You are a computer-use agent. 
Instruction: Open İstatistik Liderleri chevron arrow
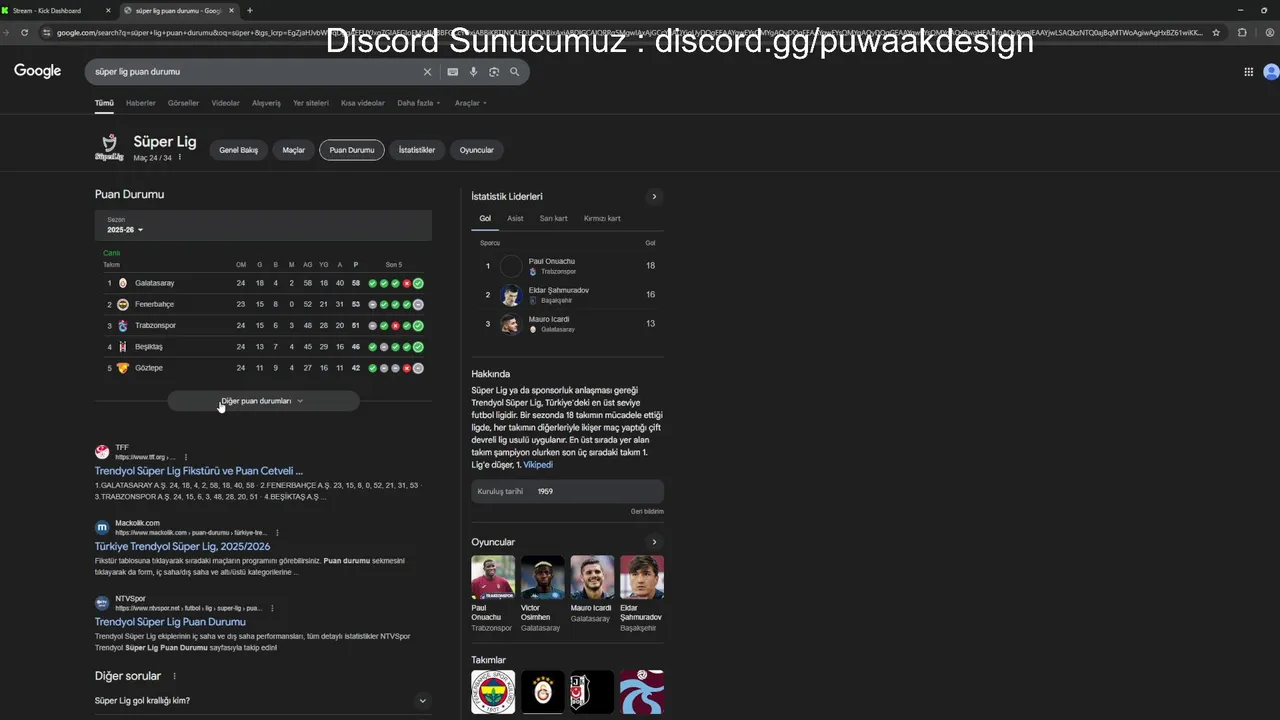654,196
